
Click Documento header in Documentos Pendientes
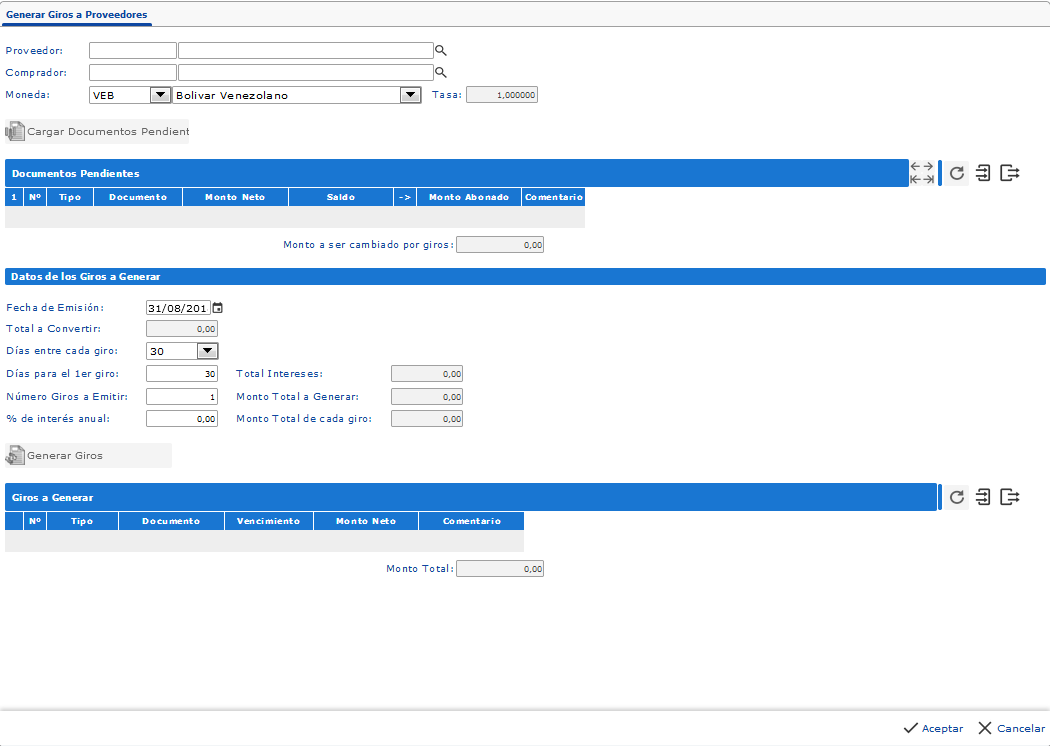click(x=138, y=197)
